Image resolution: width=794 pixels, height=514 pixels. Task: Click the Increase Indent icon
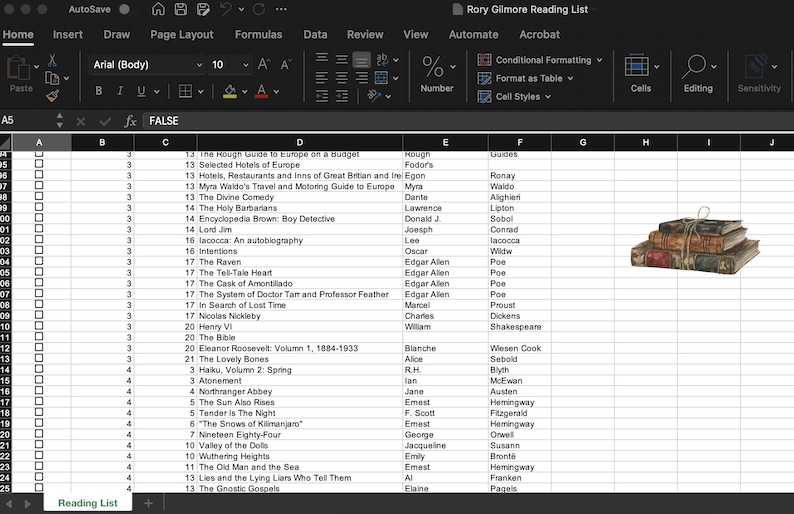pyautogui.click(x=342, y=96)
